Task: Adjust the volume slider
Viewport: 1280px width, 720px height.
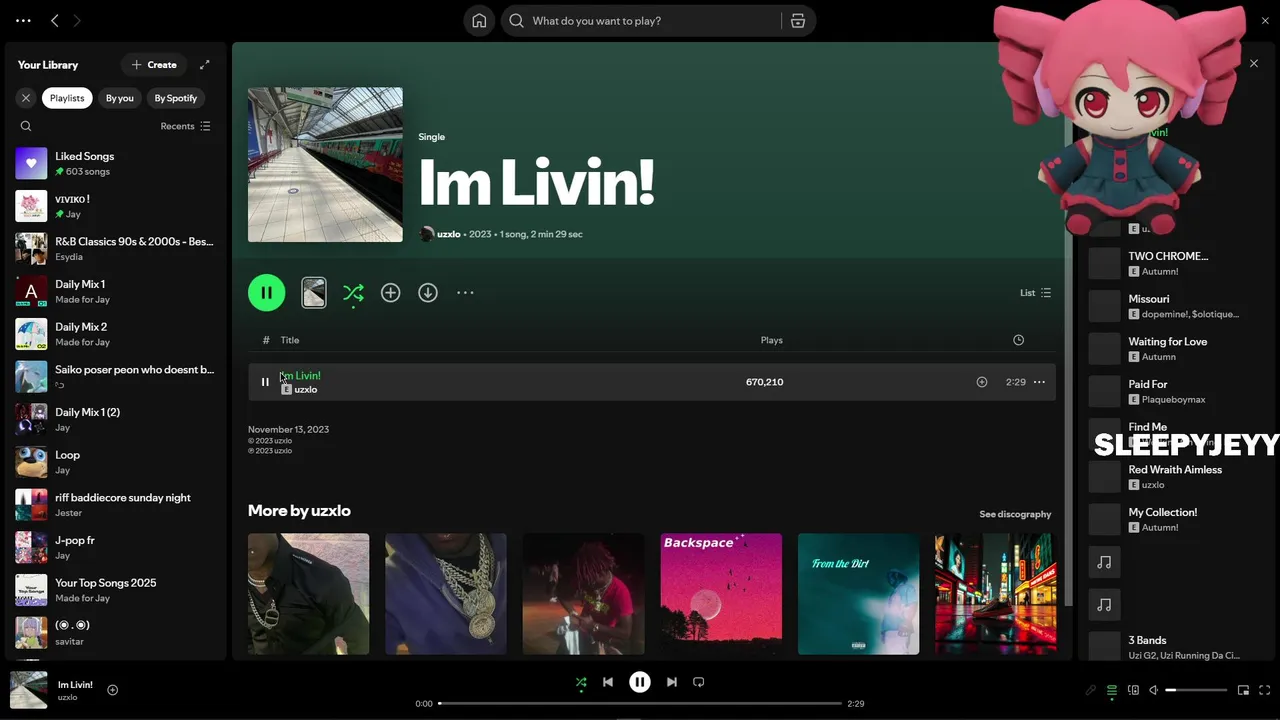Action: 1196,690
